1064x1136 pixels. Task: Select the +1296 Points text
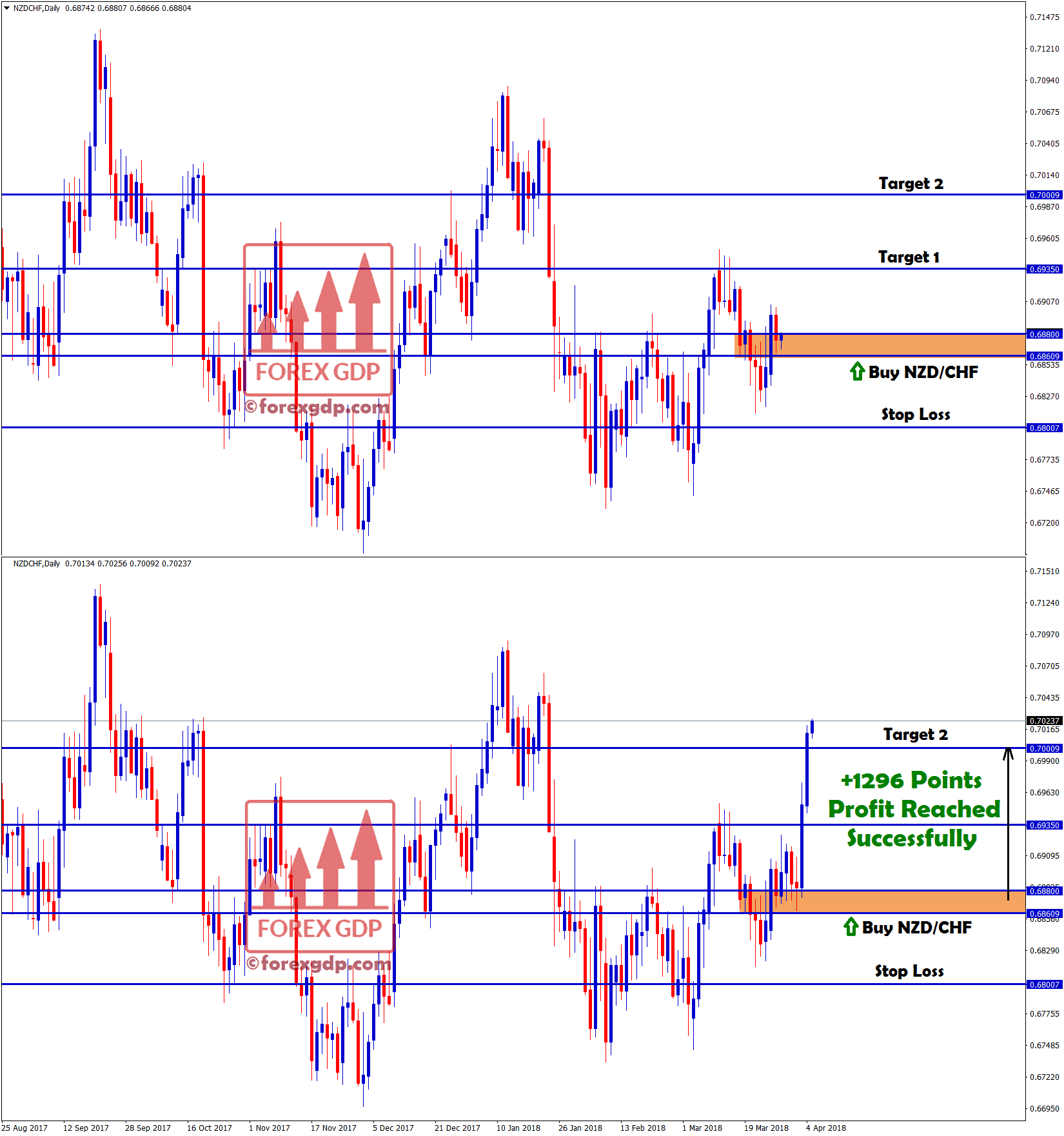911,781
